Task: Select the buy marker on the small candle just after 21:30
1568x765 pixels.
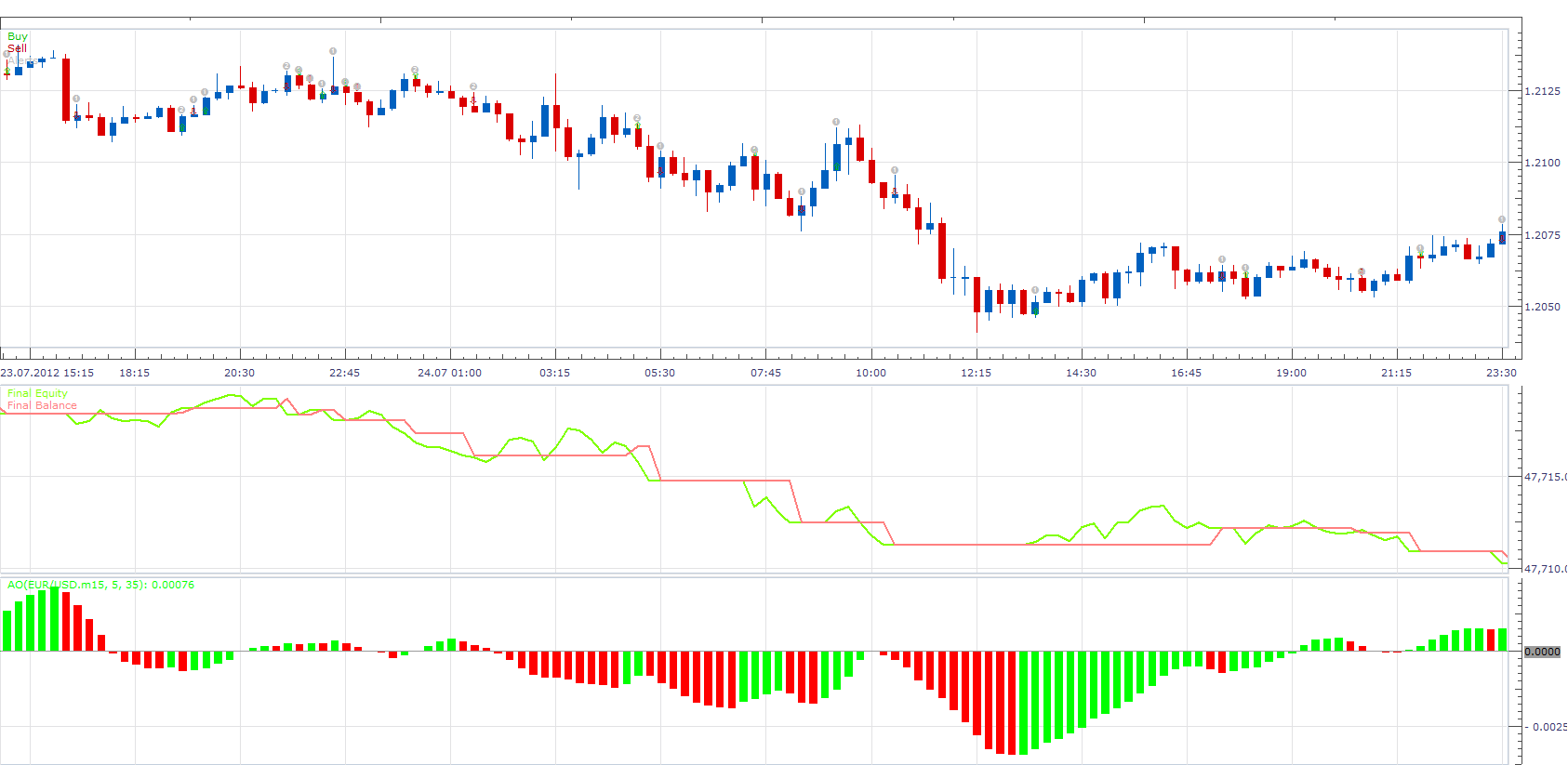Action: tap(1420, 255)
